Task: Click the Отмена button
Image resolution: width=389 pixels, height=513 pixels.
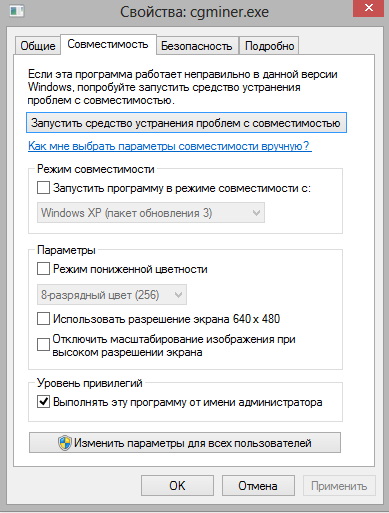Action: pyautogui.click(x=258, y=486)
